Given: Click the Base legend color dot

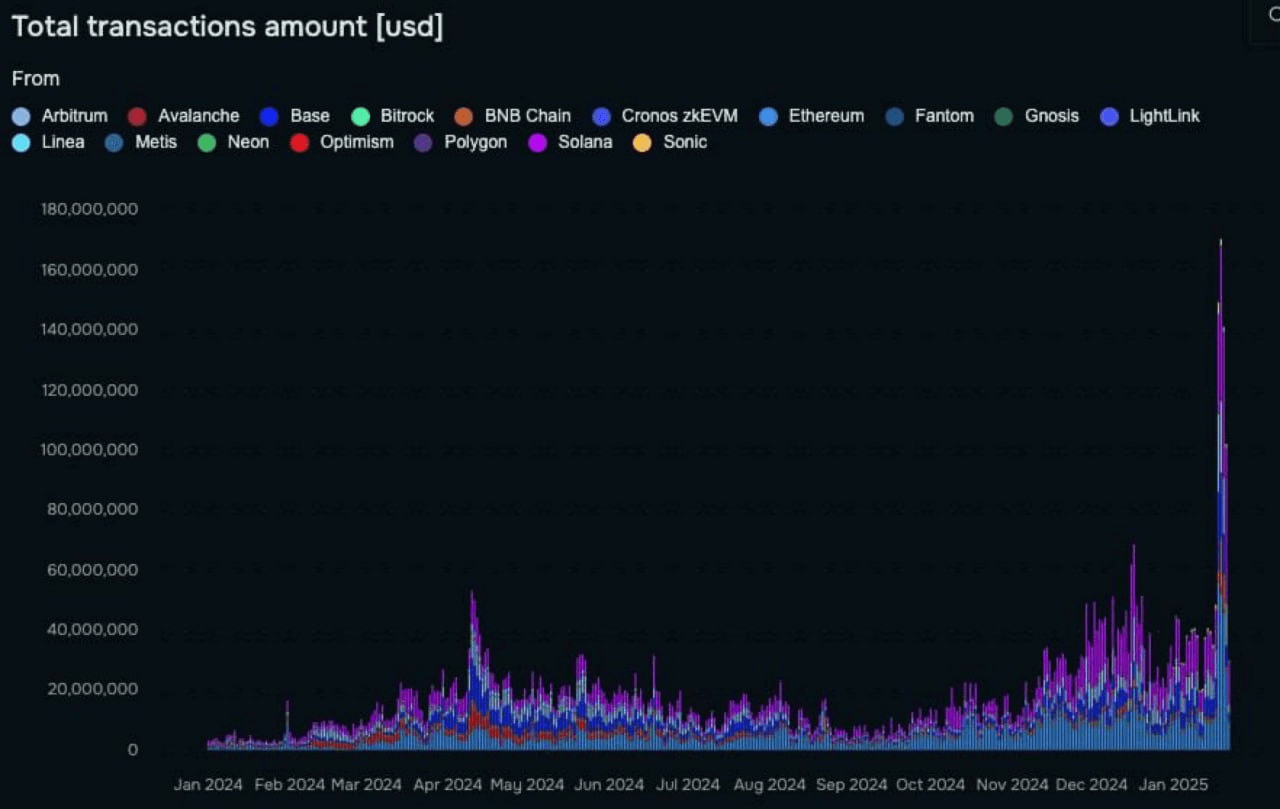Looking at the screenshot, I should pyautogui.click(x=269, y=116).
